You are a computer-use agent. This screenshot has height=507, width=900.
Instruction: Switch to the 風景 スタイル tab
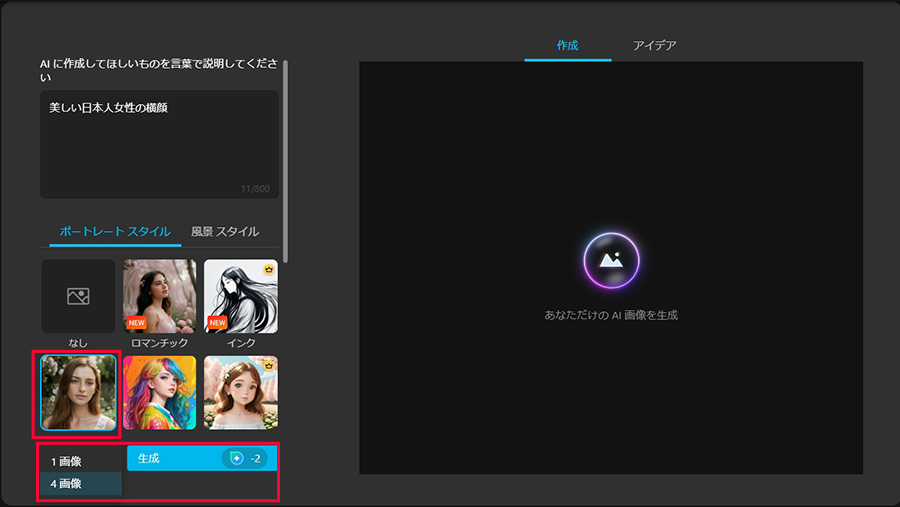pos(225,231)
